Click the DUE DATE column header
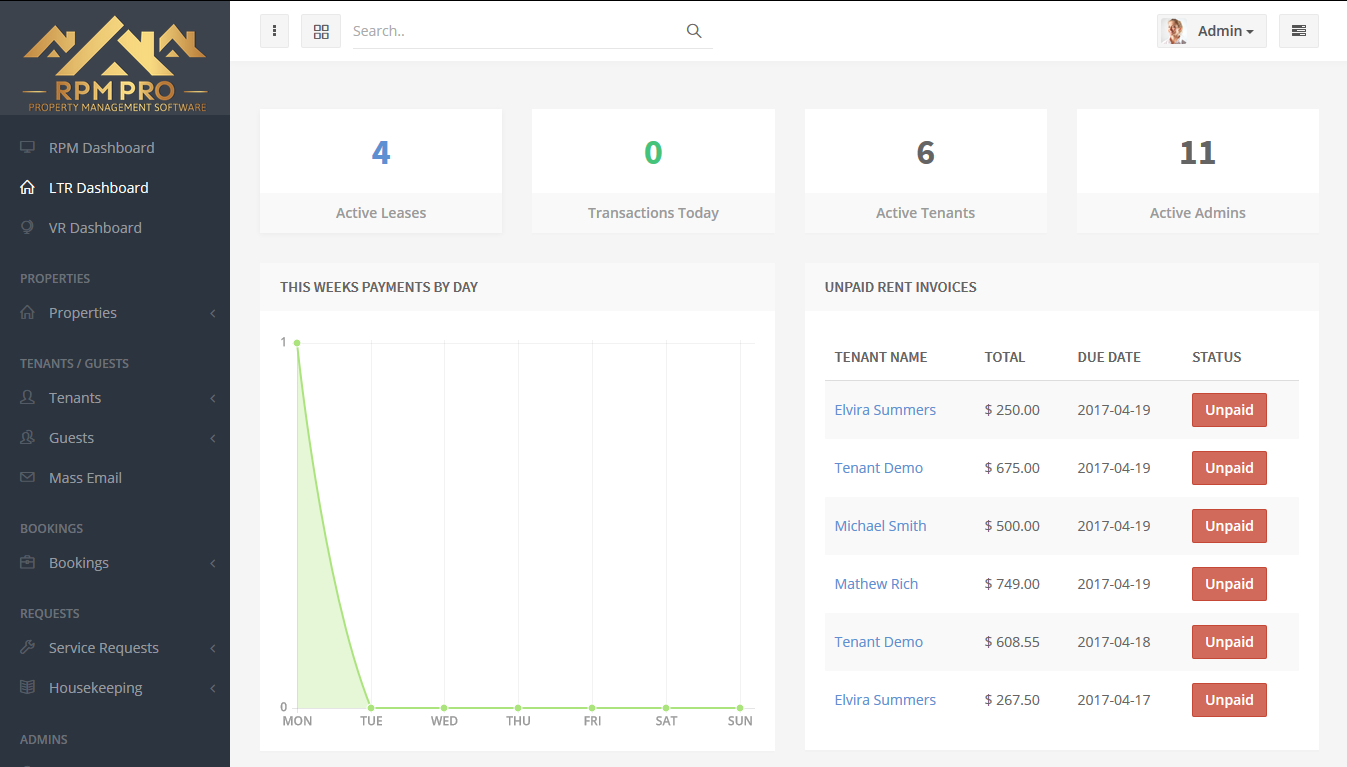Screen dimensions: 1347x767 1109,357
